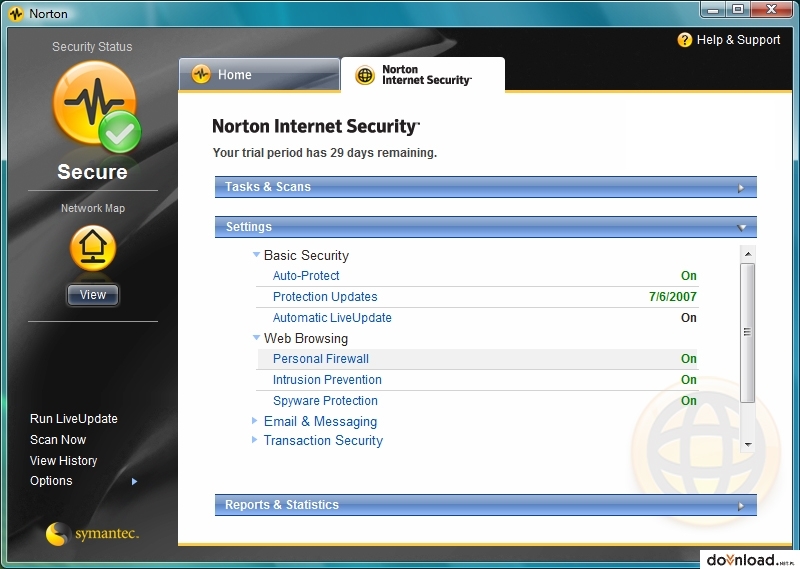Click the Network Map house icon
Viewport: 800px width, 569px height.
[93, 248]
